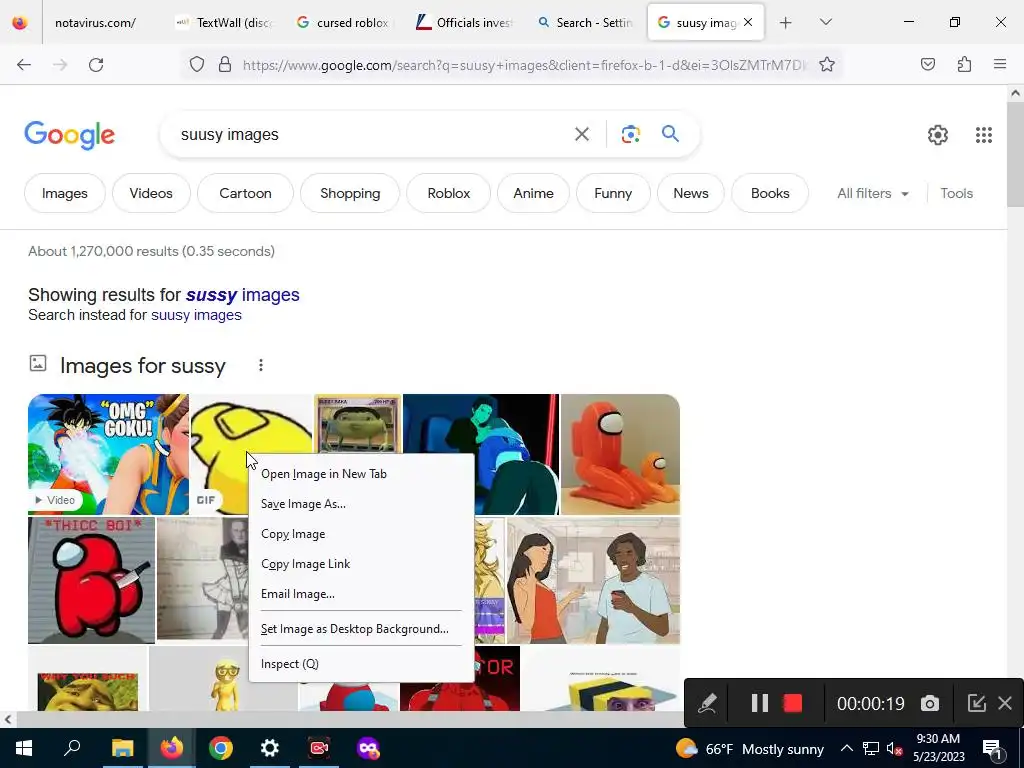Bookmark this page with the star icon
The image size is (1024, 768).
pos(827,65)
